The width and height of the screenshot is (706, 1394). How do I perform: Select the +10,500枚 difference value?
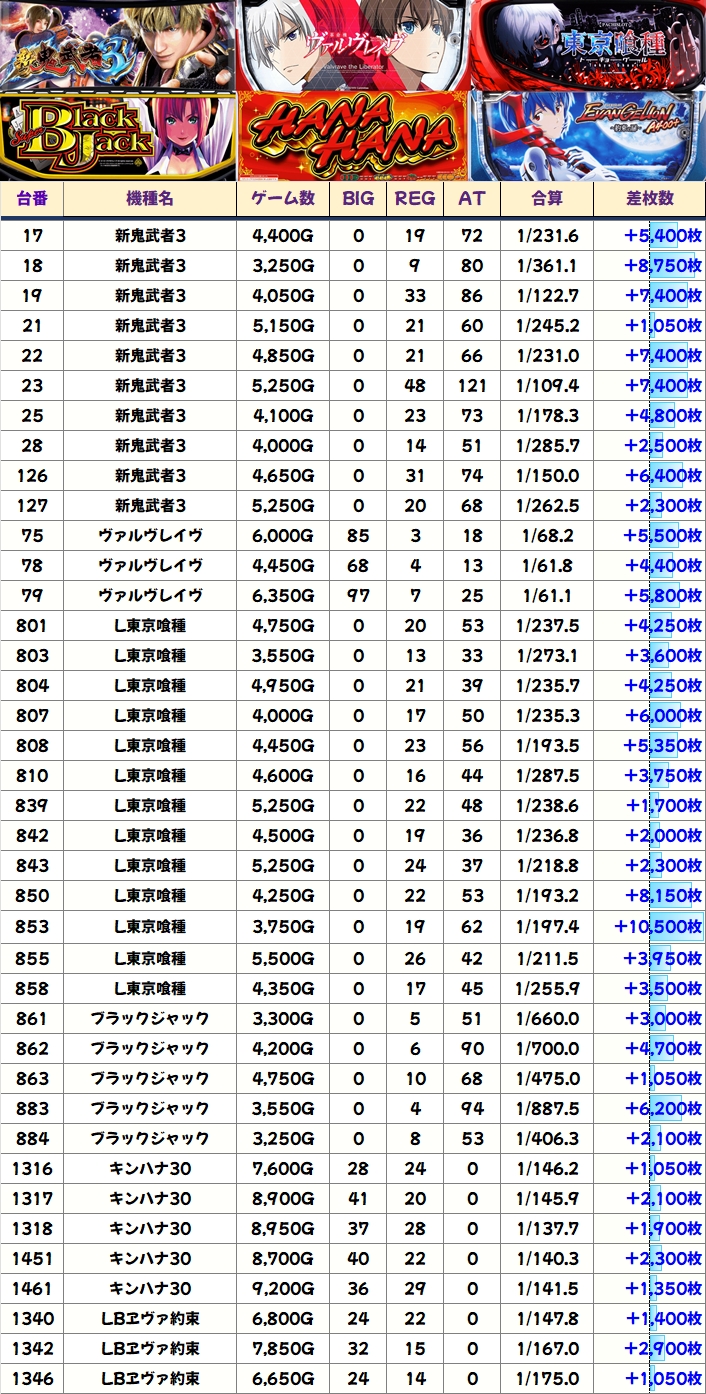click(x=657, y=927)
